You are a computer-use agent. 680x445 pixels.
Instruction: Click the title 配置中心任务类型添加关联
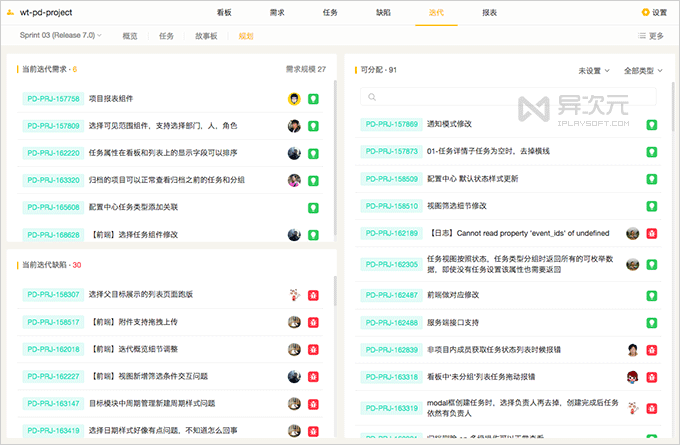click(x=133, y=207)
